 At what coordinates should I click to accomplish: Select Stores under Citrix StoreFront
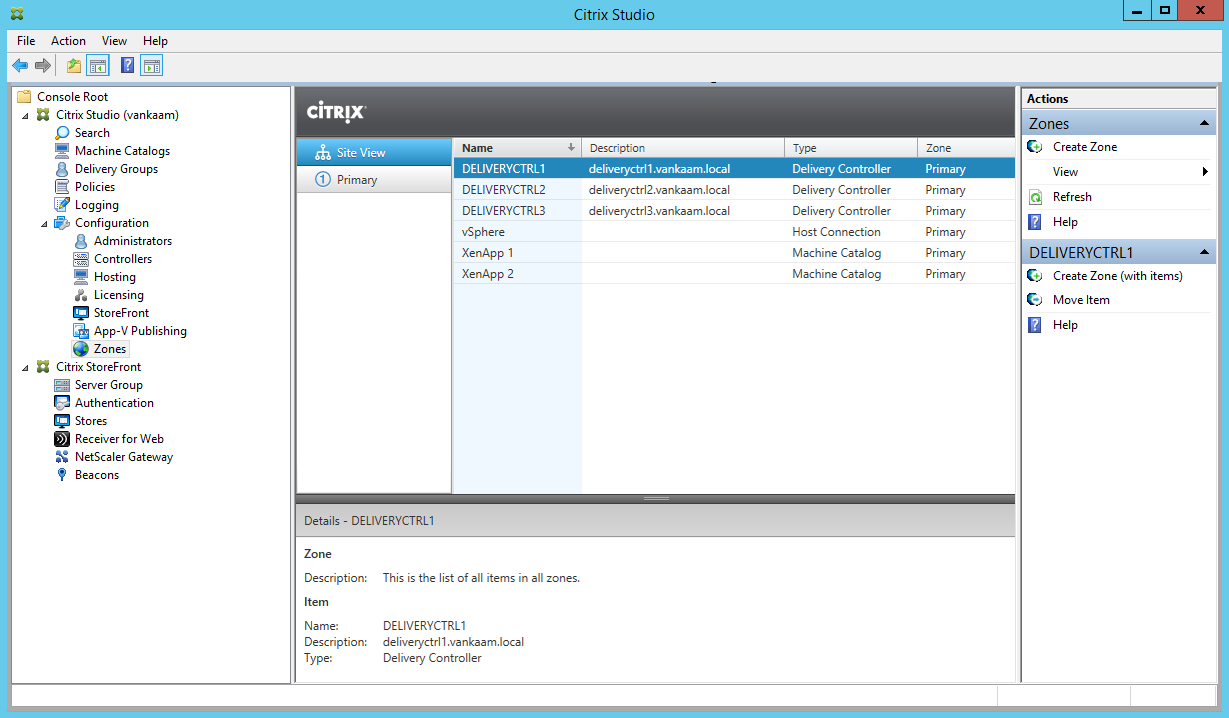coord(91,421)
